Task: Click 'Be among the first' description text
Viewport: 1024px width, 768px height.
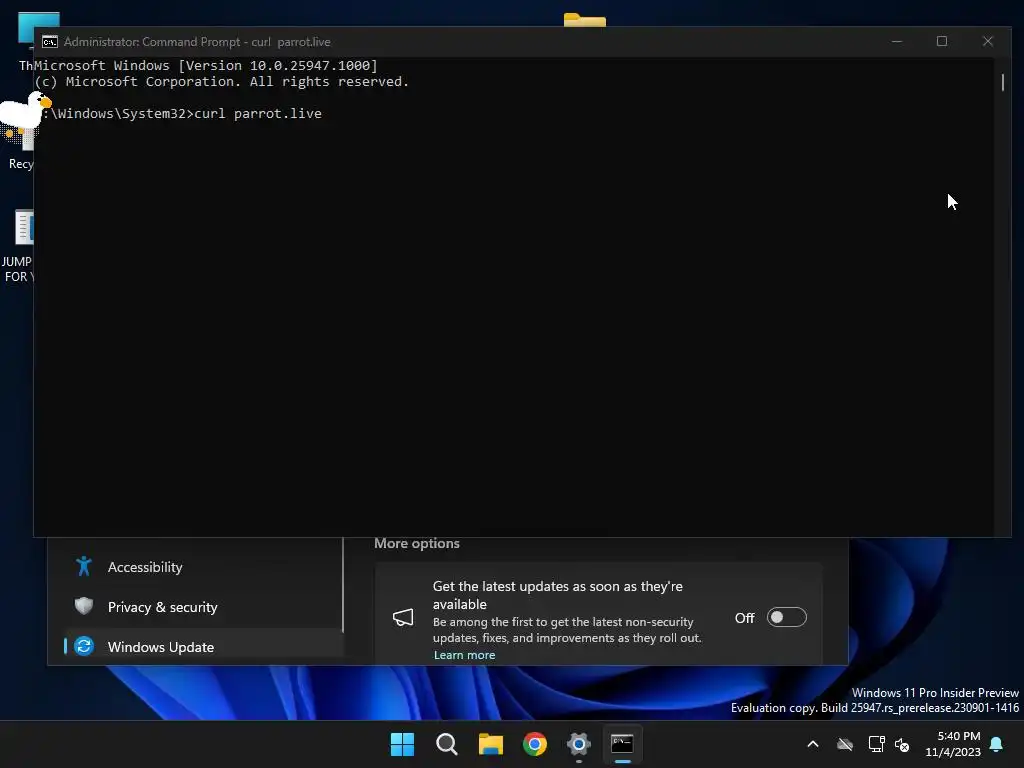Action: tap(567, 630)
